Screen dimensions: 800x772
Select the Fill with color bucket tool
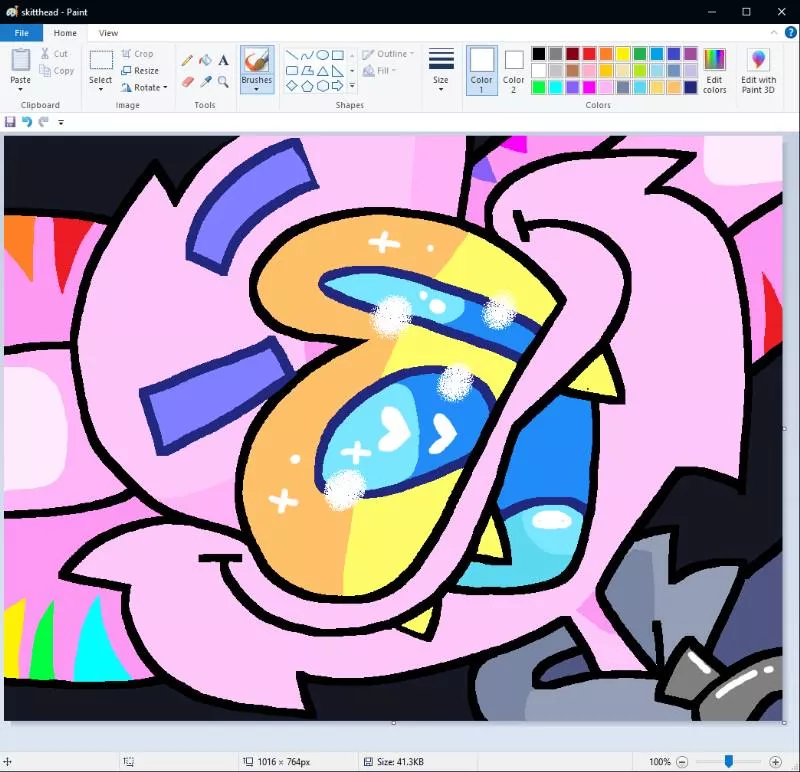205,60
